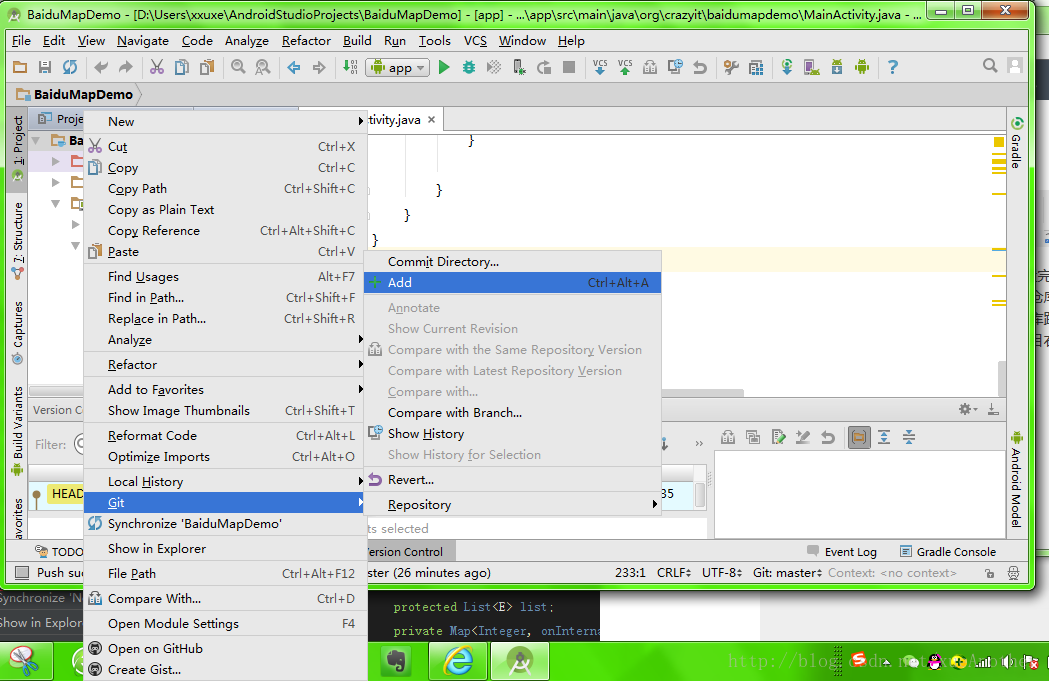Viewport: 1049px width, 681px height.
Task: Click the Open folder toolbar icon
Action: (20, 67)
